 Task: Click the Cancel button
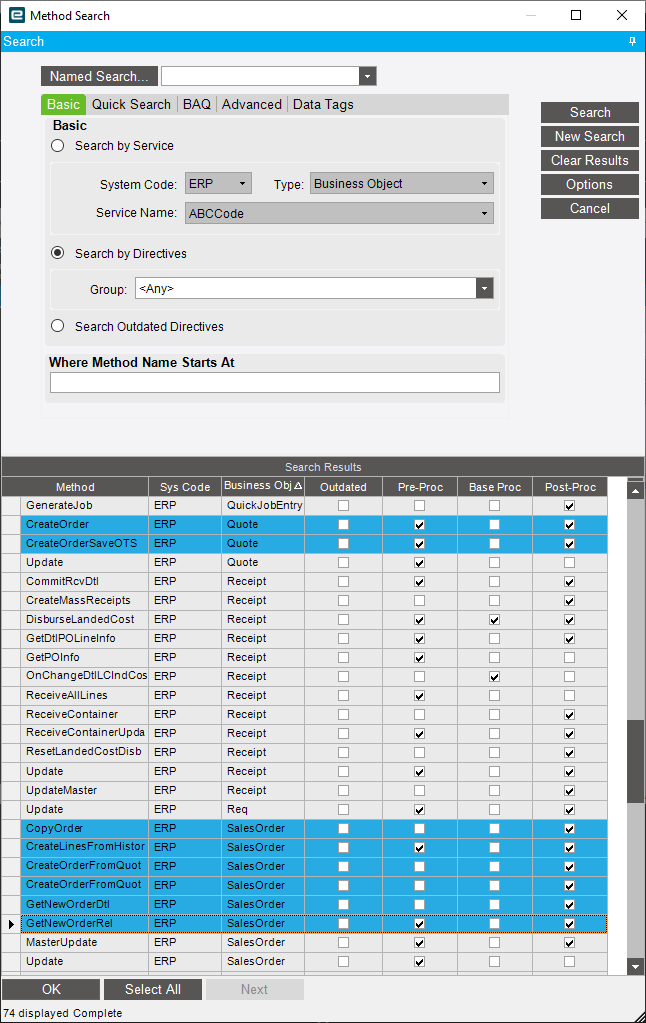[590, 208]
